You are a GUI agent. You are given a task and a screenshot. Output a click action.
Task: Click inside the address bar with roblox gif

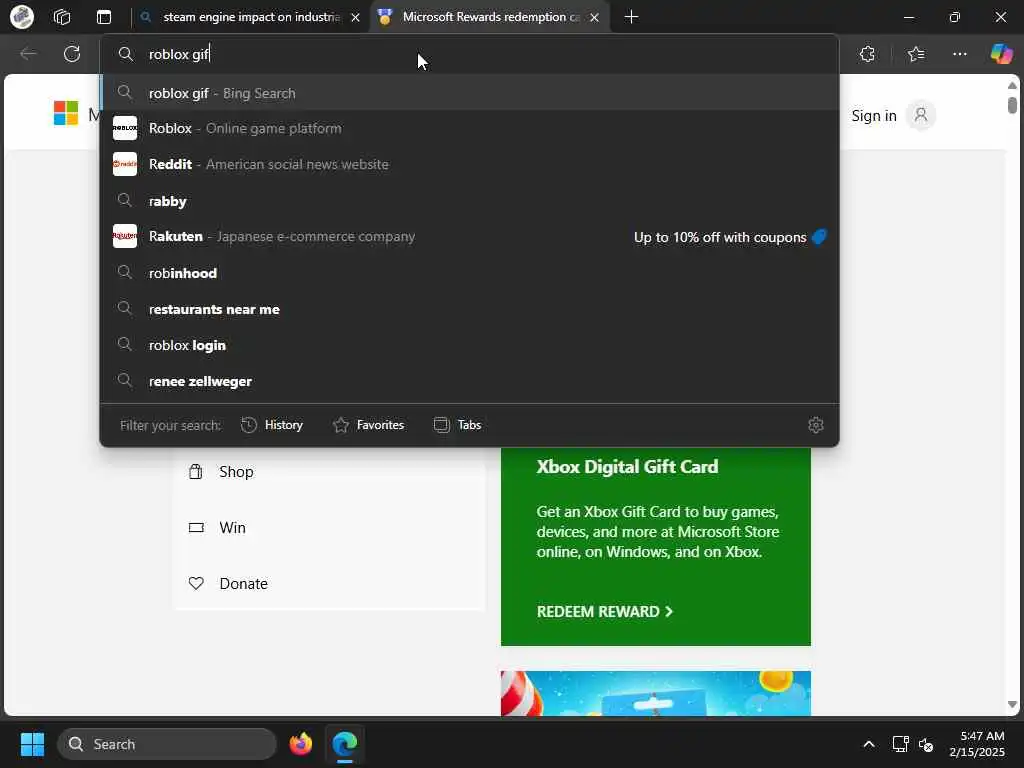[469, 54]
